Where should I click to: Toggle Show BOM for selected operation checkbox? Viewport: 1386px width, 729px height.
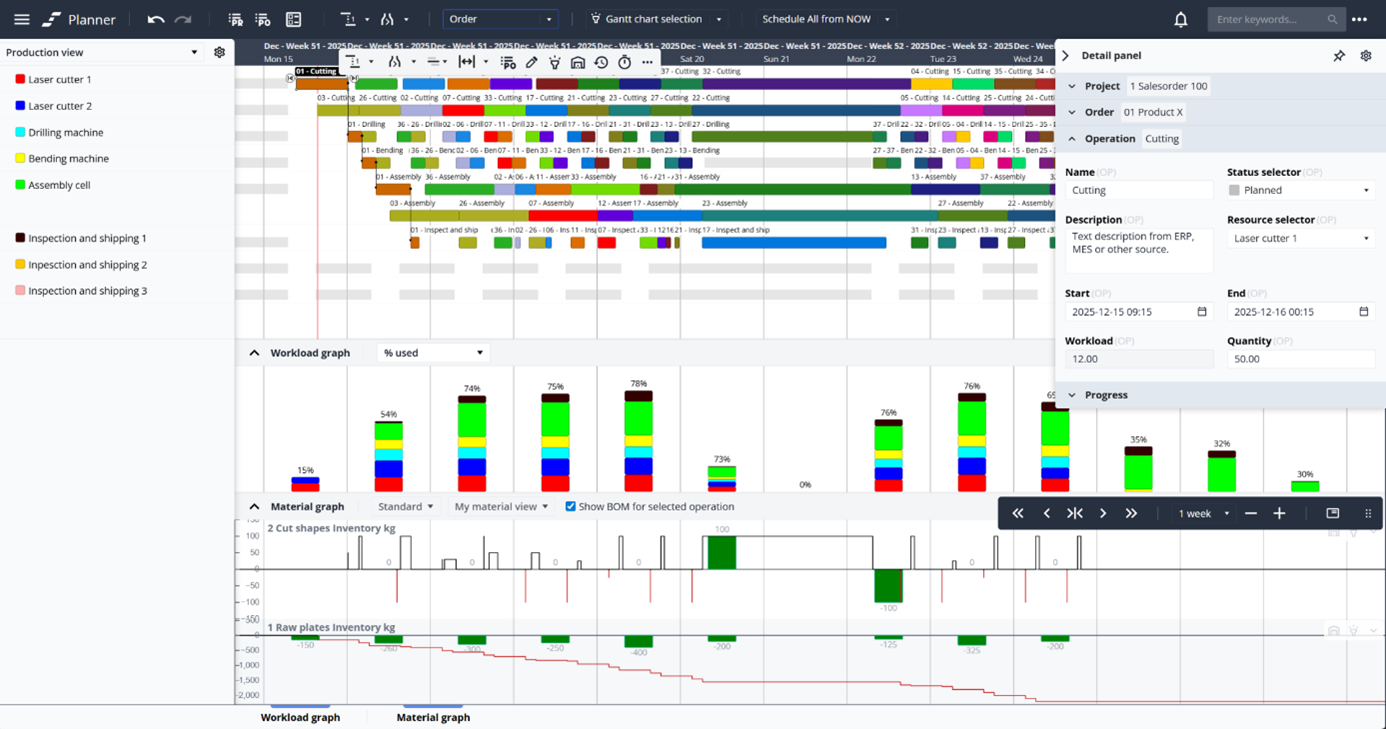570,506
